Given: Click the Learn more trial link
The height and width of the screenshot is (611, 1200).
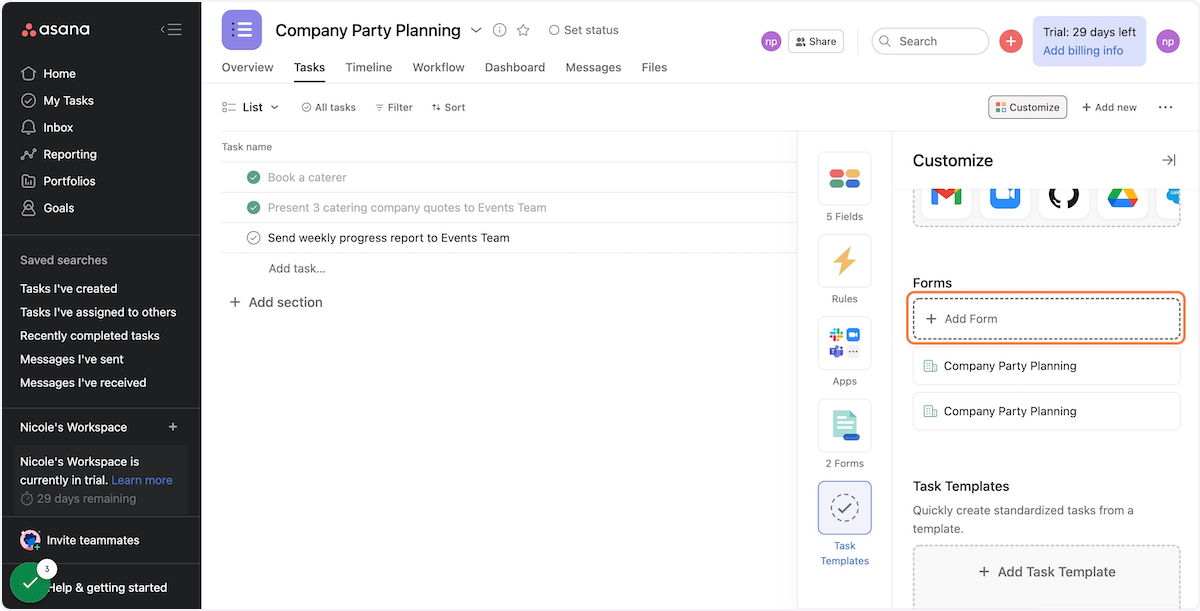Looking at the screenshot, I should 142,480.
